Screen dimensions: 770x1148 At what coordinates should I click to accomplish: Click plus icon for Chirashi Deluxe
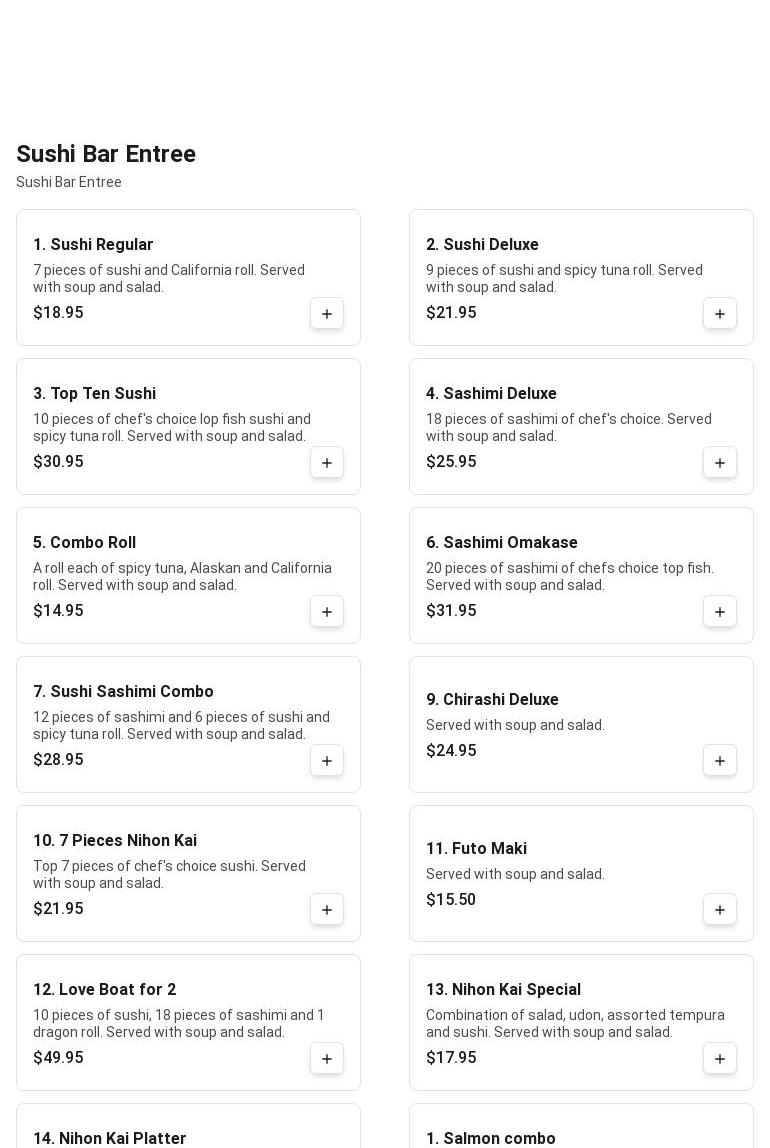[x=720, y=761]
